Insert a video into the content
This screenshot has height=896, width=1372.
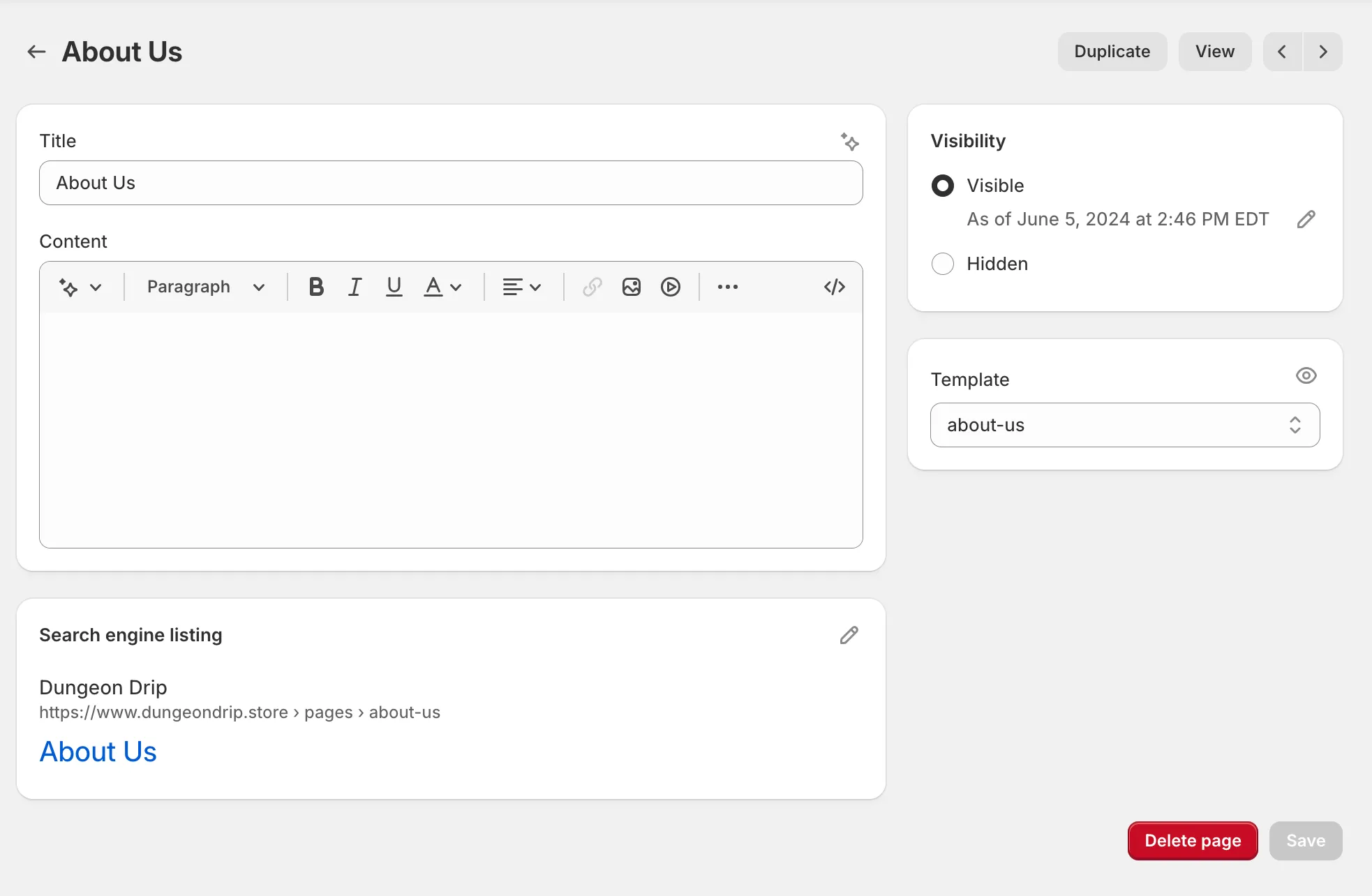coord(671,286)
